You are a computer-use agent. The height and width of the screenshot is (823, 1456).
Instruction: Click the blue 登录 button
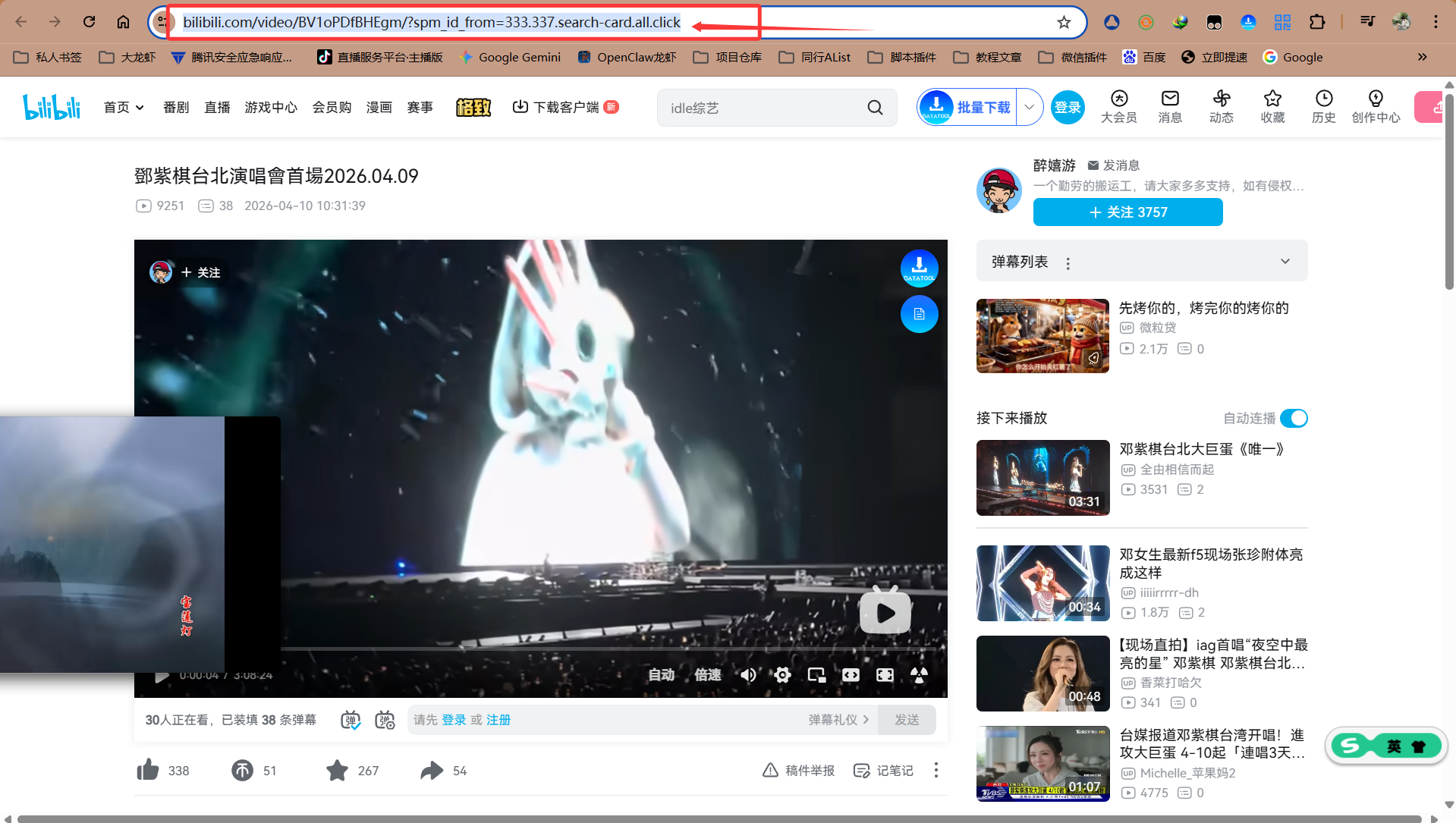(1067, 108)
